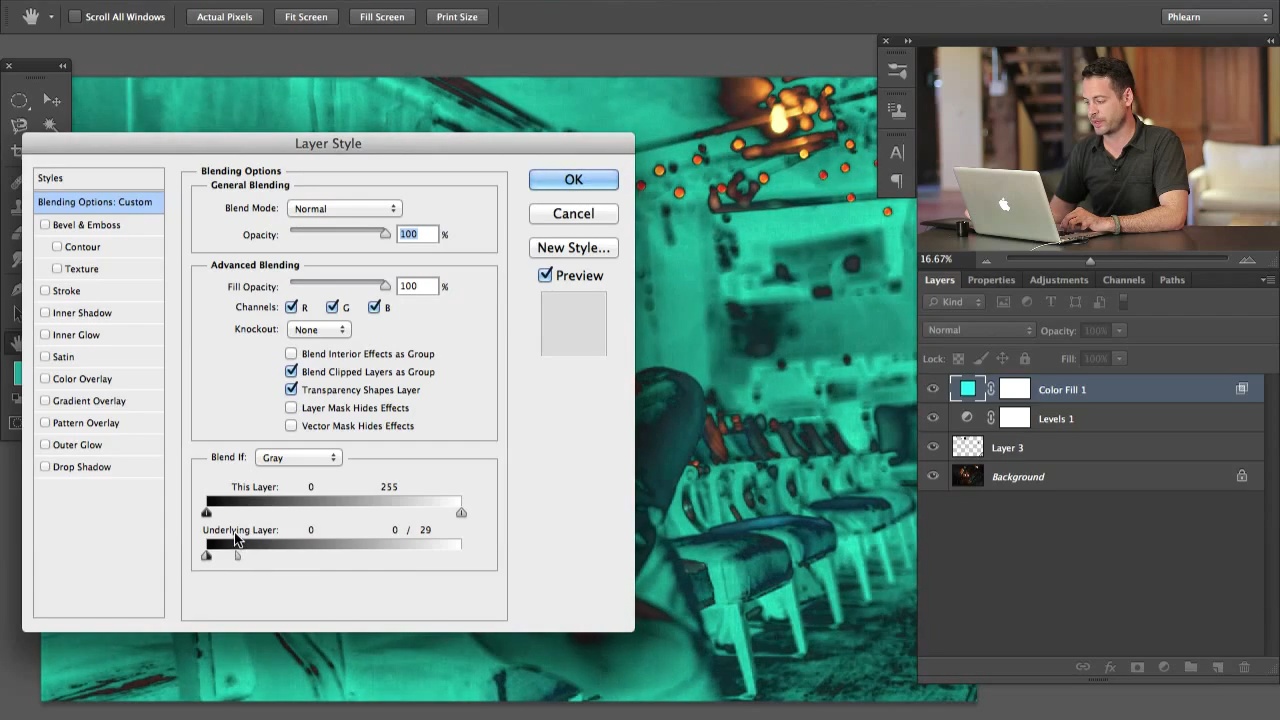
Task: Click the Fit Screen button
Action: tap(306, 17)
